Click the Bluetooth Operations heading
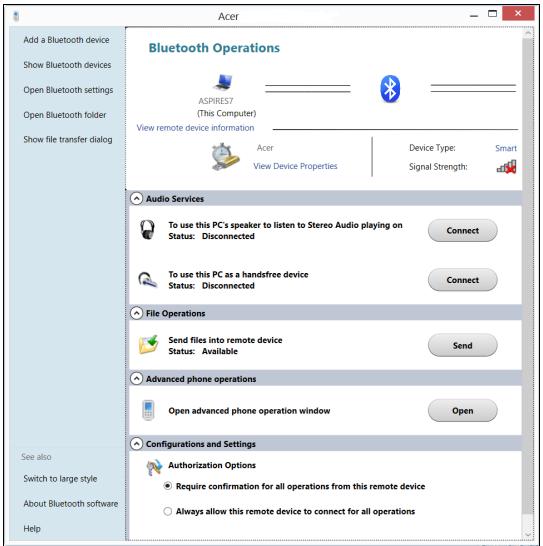Viewport: 543px width, 546px height. tap(214, 48)
